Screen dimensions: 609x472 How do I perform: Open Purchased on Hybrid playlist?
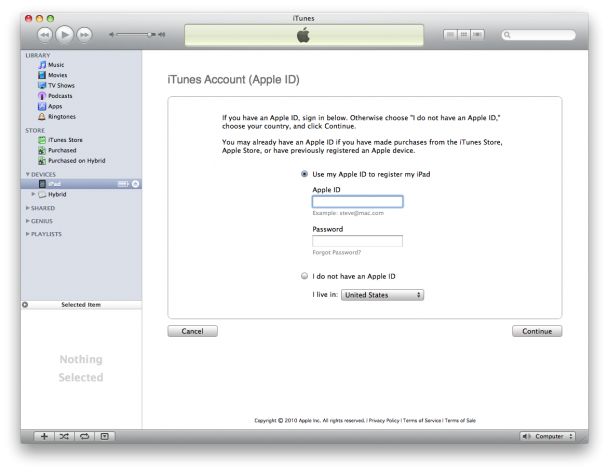[x=77, y=160]
